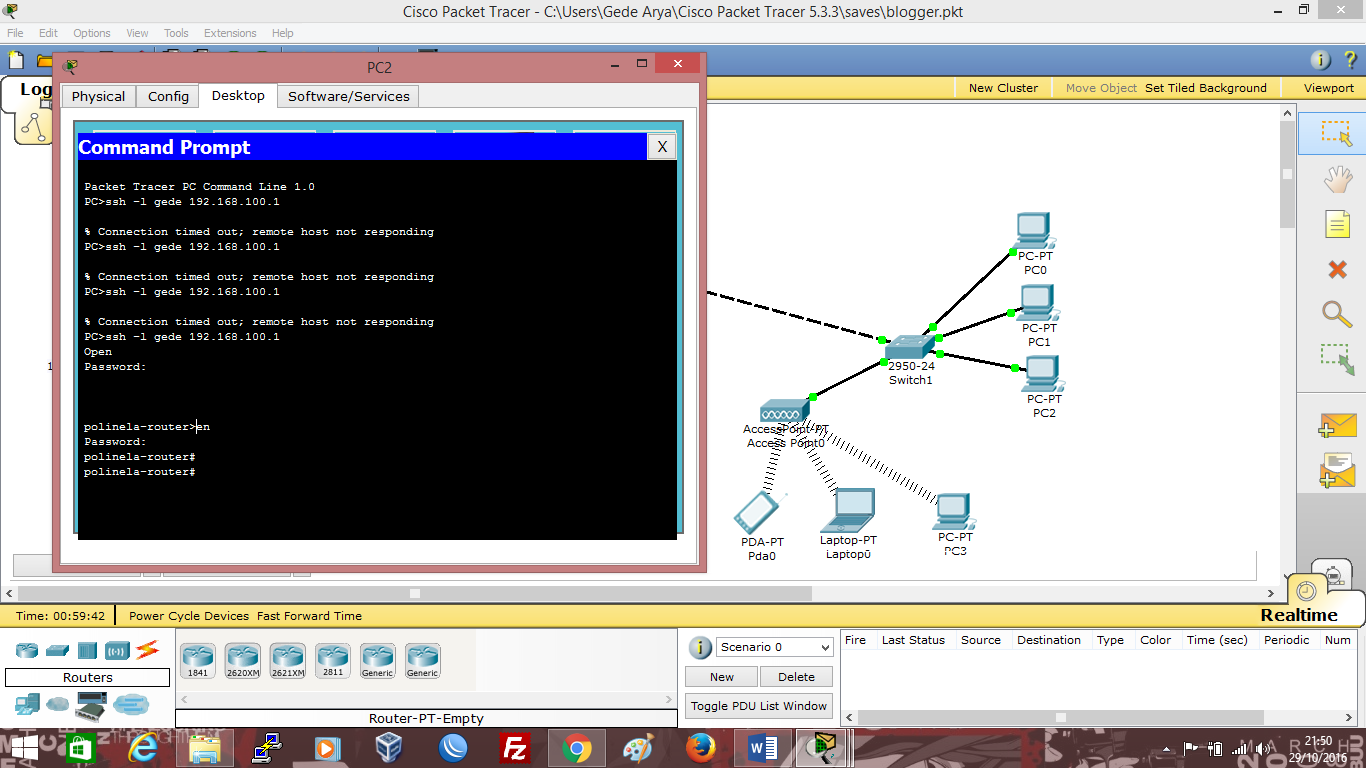Open the Edit menu

[48, 33]
